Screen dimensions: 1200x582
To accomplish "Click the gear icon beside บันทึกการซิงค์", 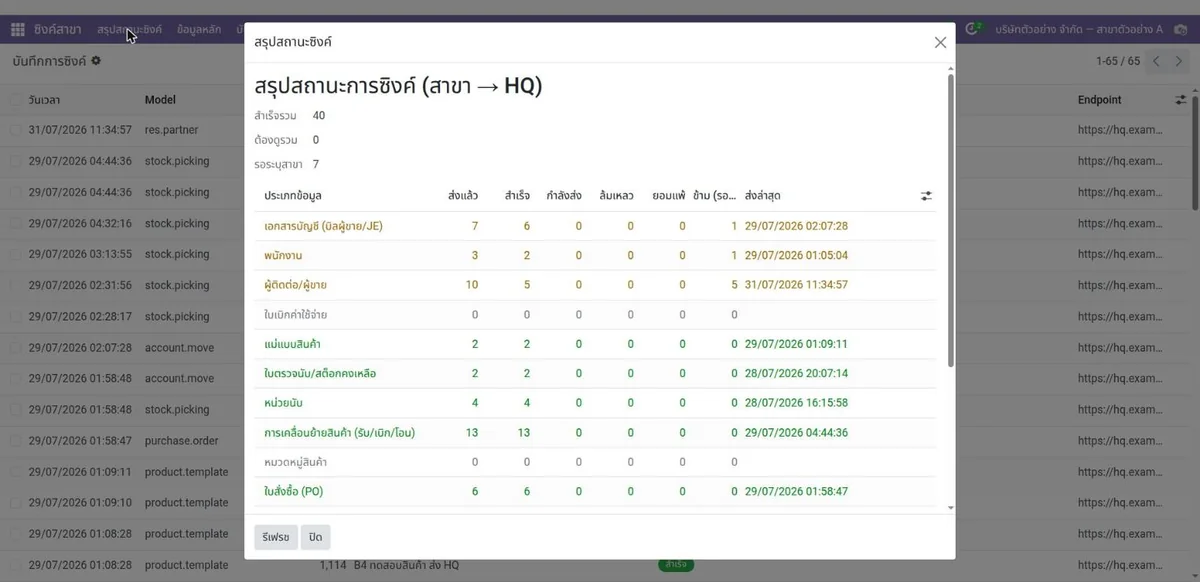I will [x=96, y=61].
